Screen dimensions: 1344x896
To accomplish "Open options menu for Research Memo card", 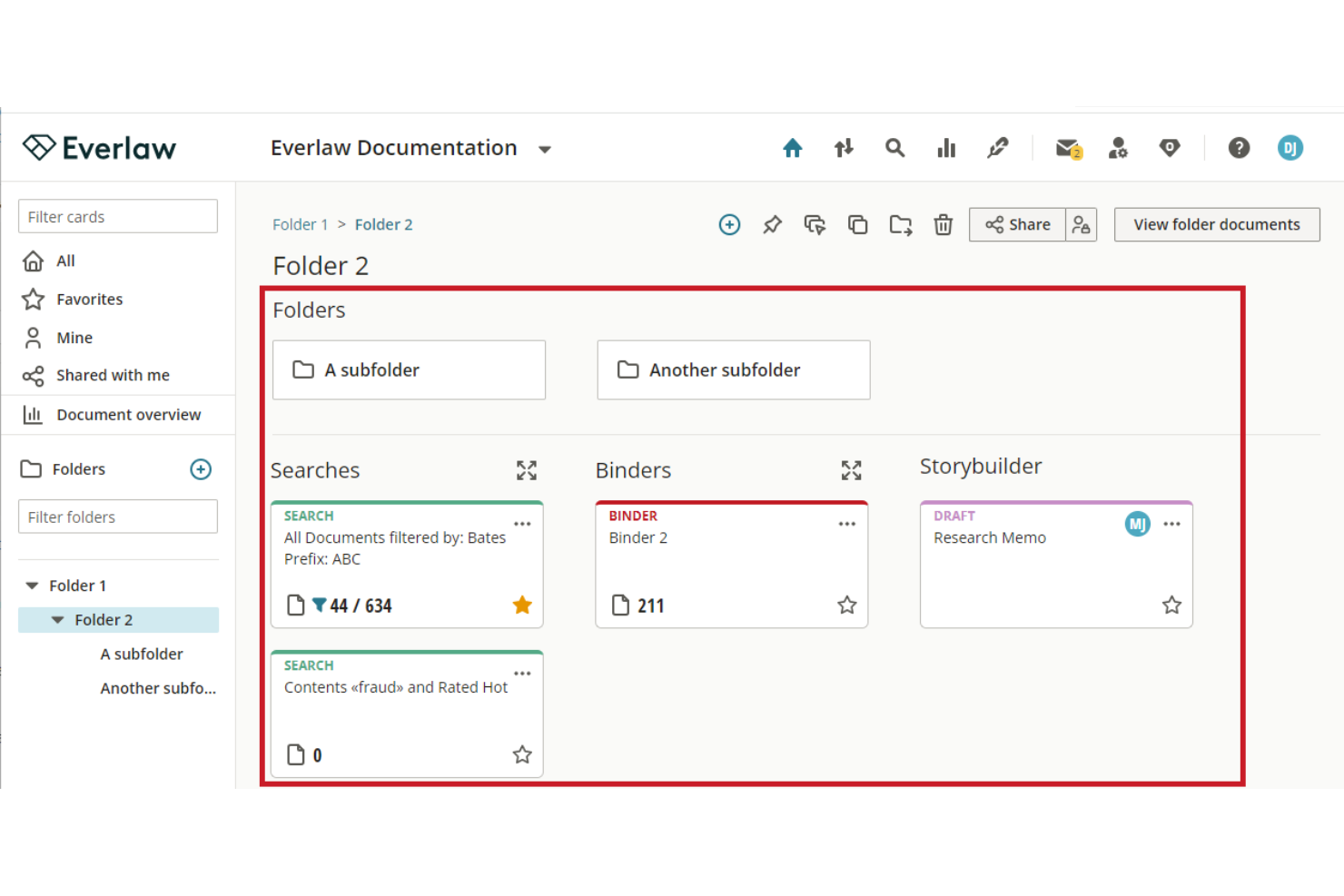I will (1172, 524).
